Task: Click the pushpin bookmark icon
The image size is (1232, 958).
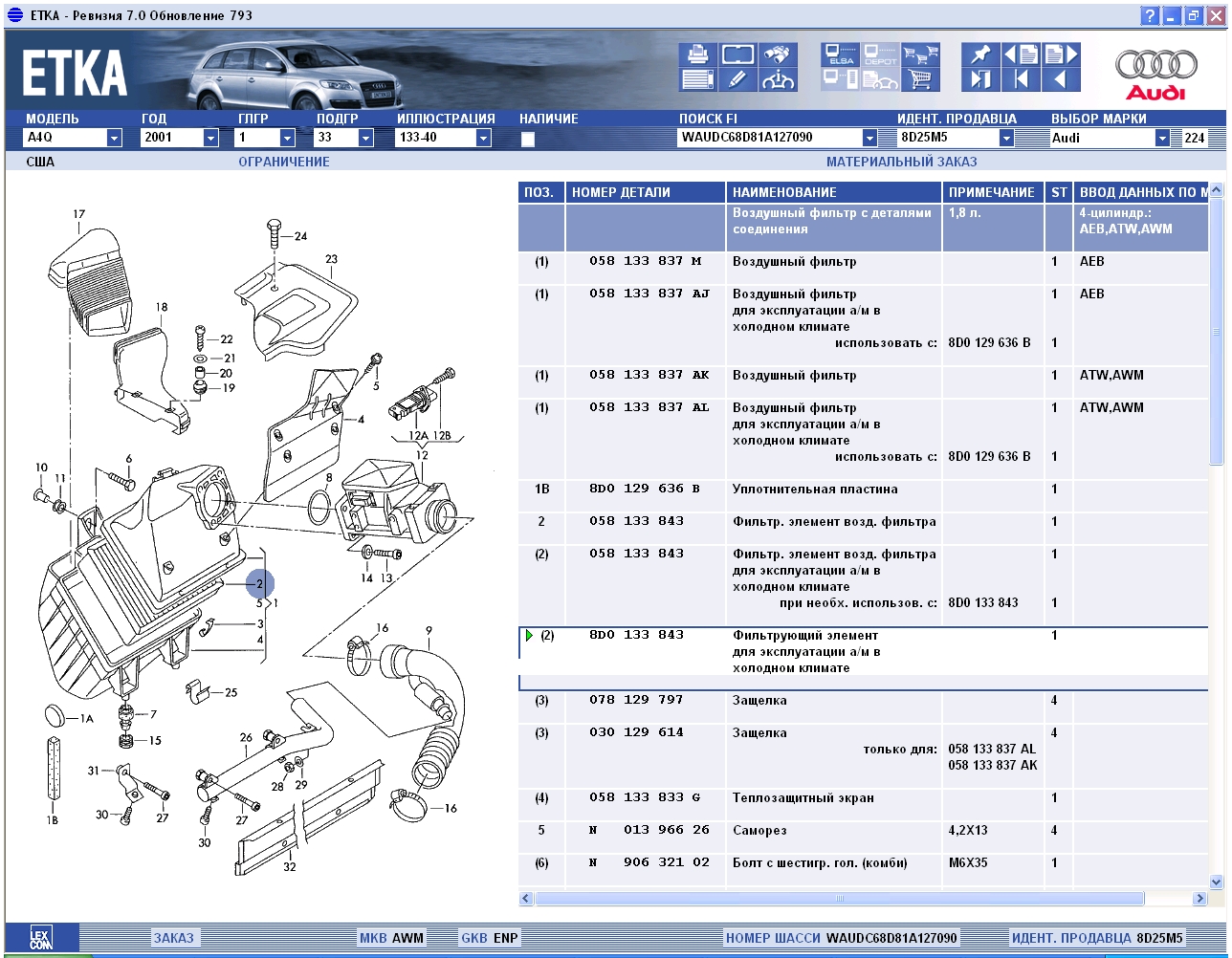Action: (980, 54)
